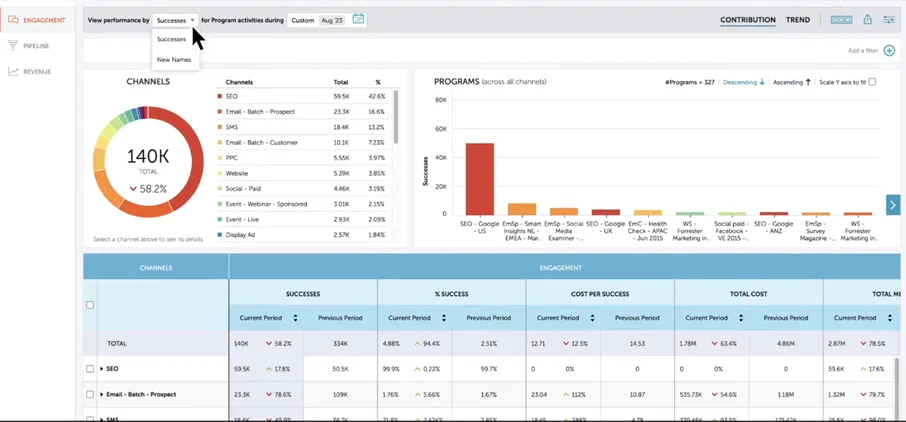
Task: Sort programs in Descending order
Action: 743,82
